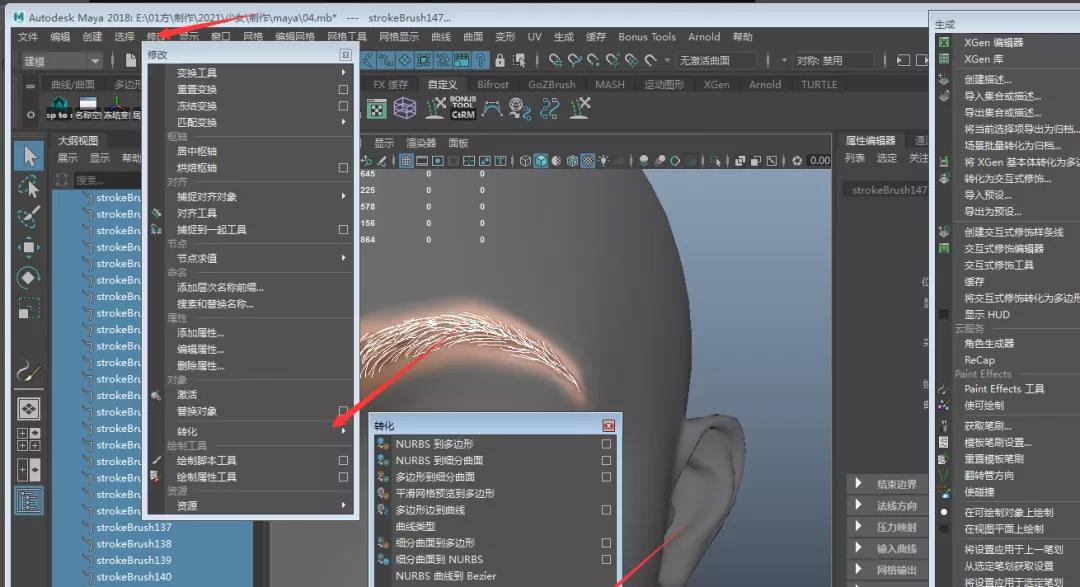
Task: Click the XGen 编辑器 menu icon
Action: coord(944,43)
